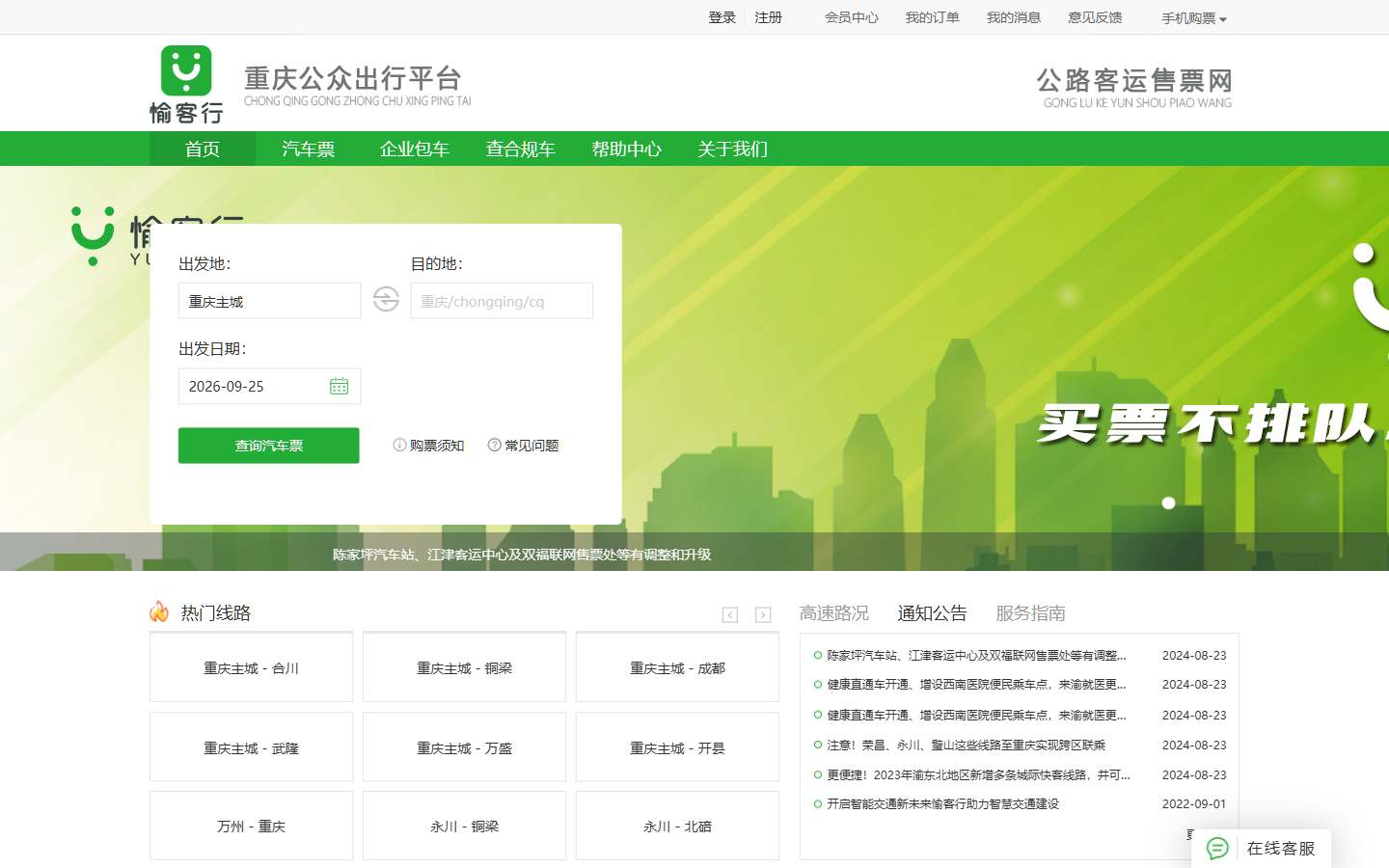
Task: Focus the 目的地 destination input field
Action: pyautogui.click(x=502, y=301)
